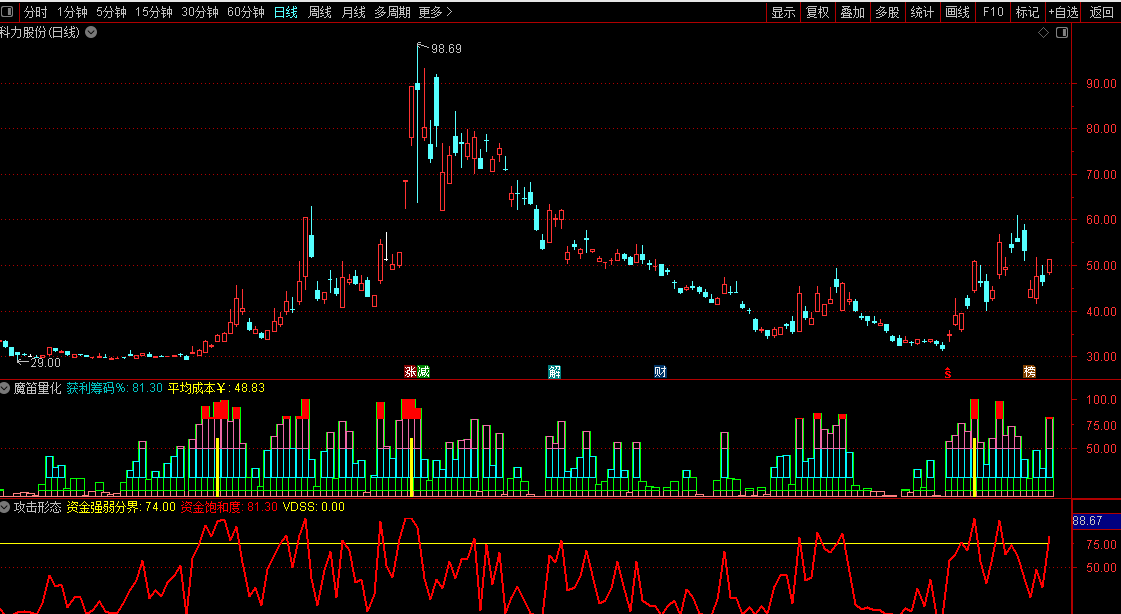Click the green 减 event marker
The width and height of the screenshot is (1121, 614).
tap(423, 372)
